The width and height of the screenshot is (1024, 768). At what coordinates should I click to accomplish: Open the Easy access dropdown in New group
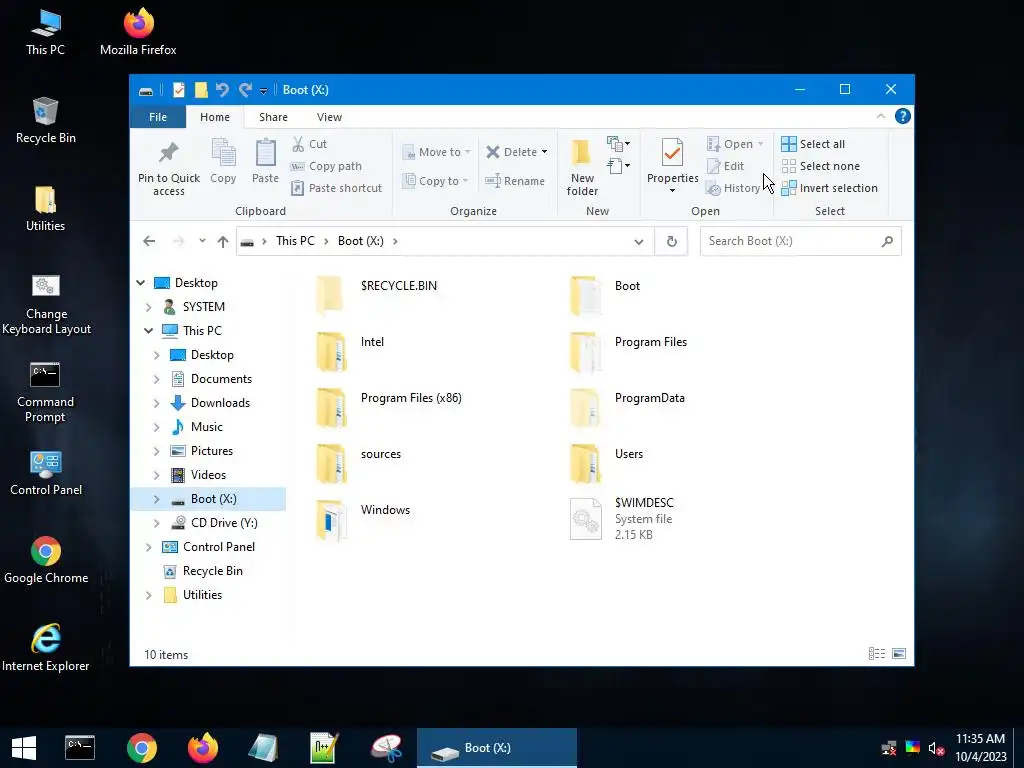pos(618,166)
